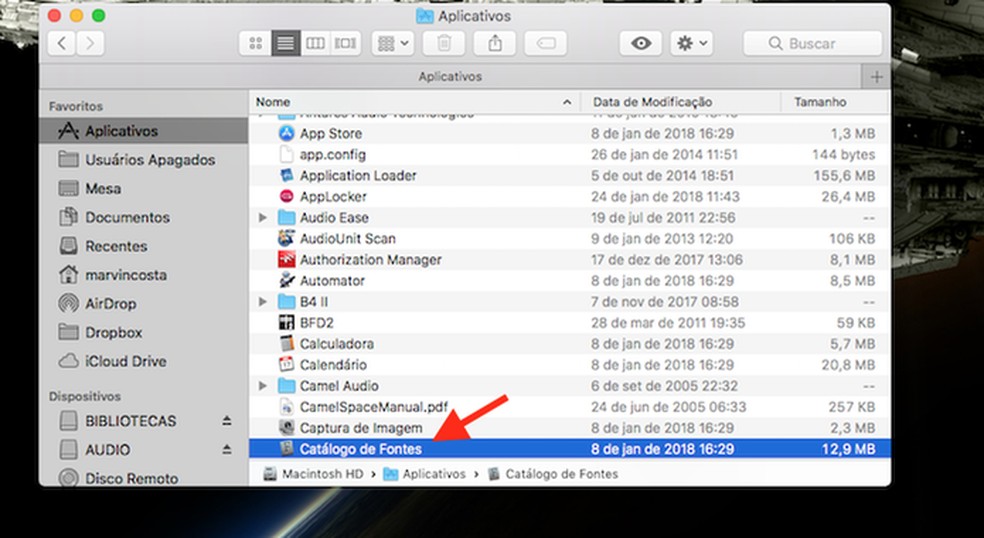This screenshot has height=538, width=984.
Task: Open the item arrangement dropdown
Action: click(x=393, y=43)
